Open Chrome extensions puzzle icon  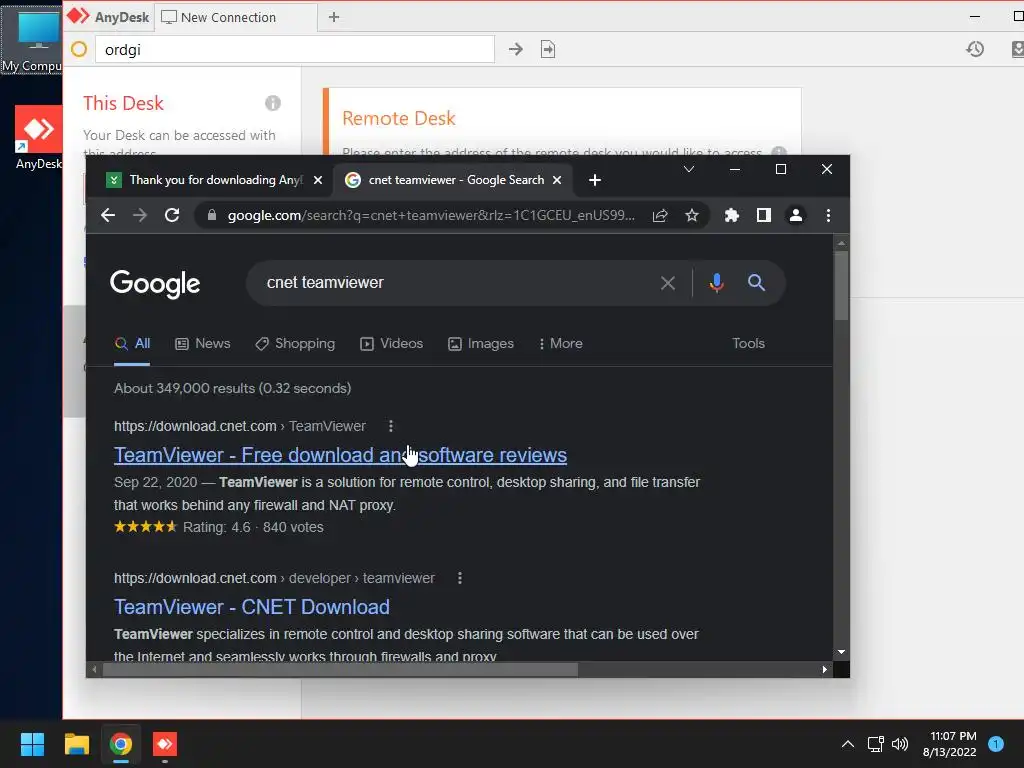(x=731, y=216)
